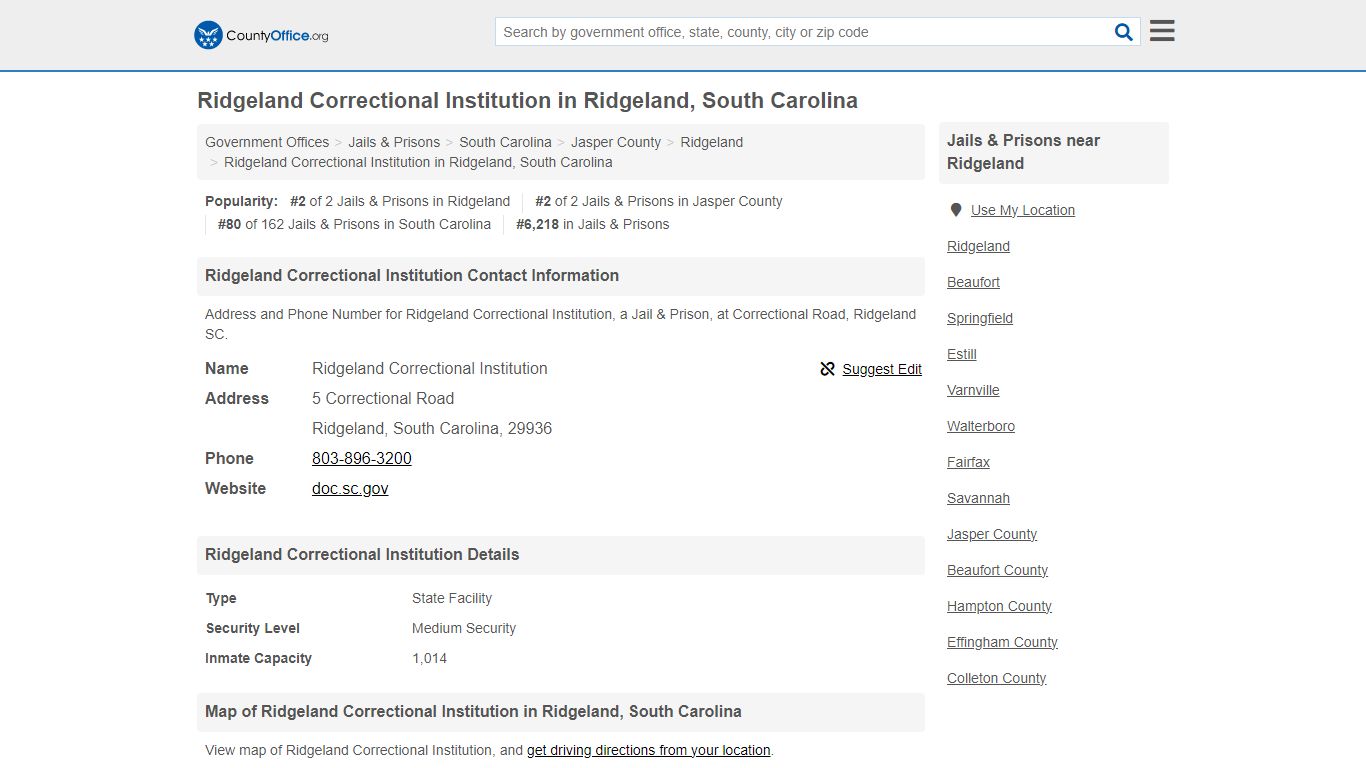
Task: Select Estill nearby link
Action: point(962,354)
